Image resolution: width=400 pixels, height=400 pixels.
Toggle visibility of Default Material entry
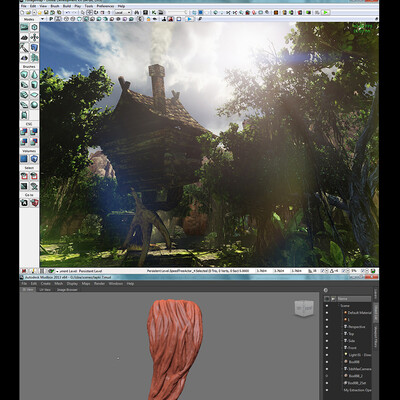327,313
